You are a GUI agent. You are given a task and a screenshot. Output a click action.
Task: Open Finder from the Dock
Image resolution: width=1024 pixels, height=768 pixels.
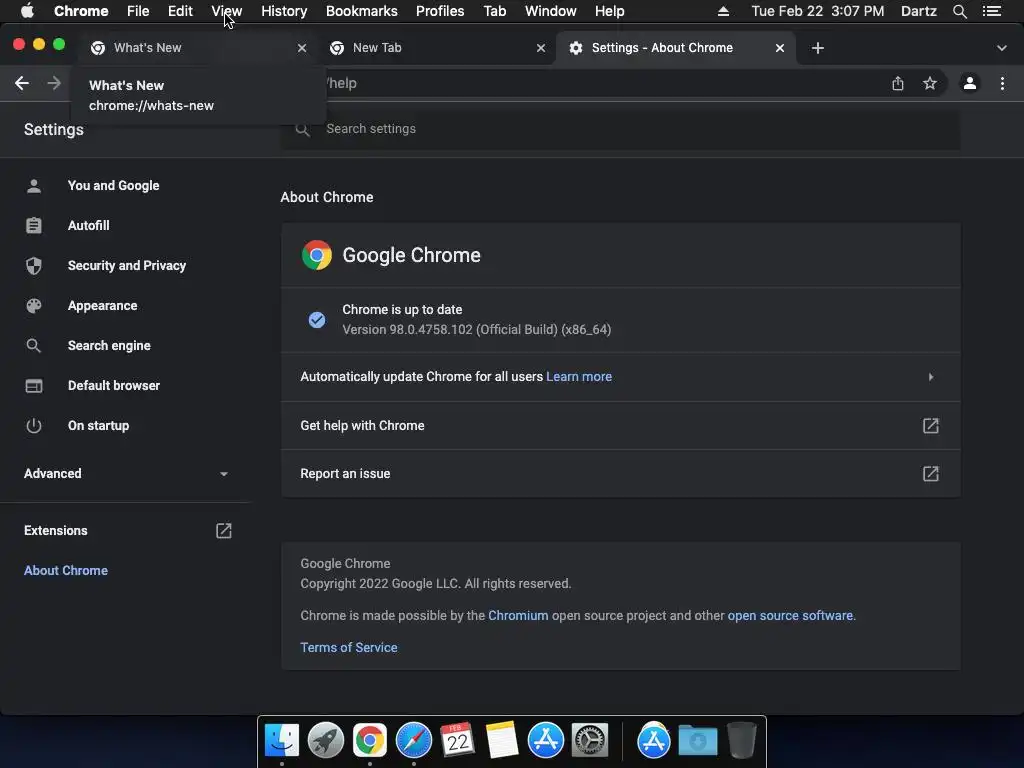pos(282,741)
